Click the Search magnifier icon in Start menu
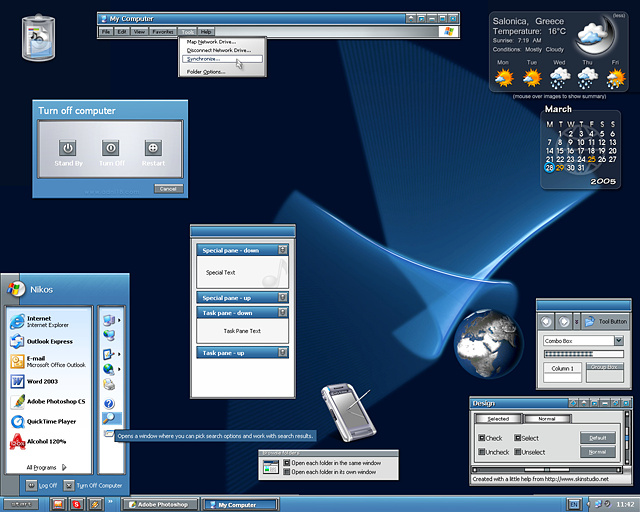 110,419
